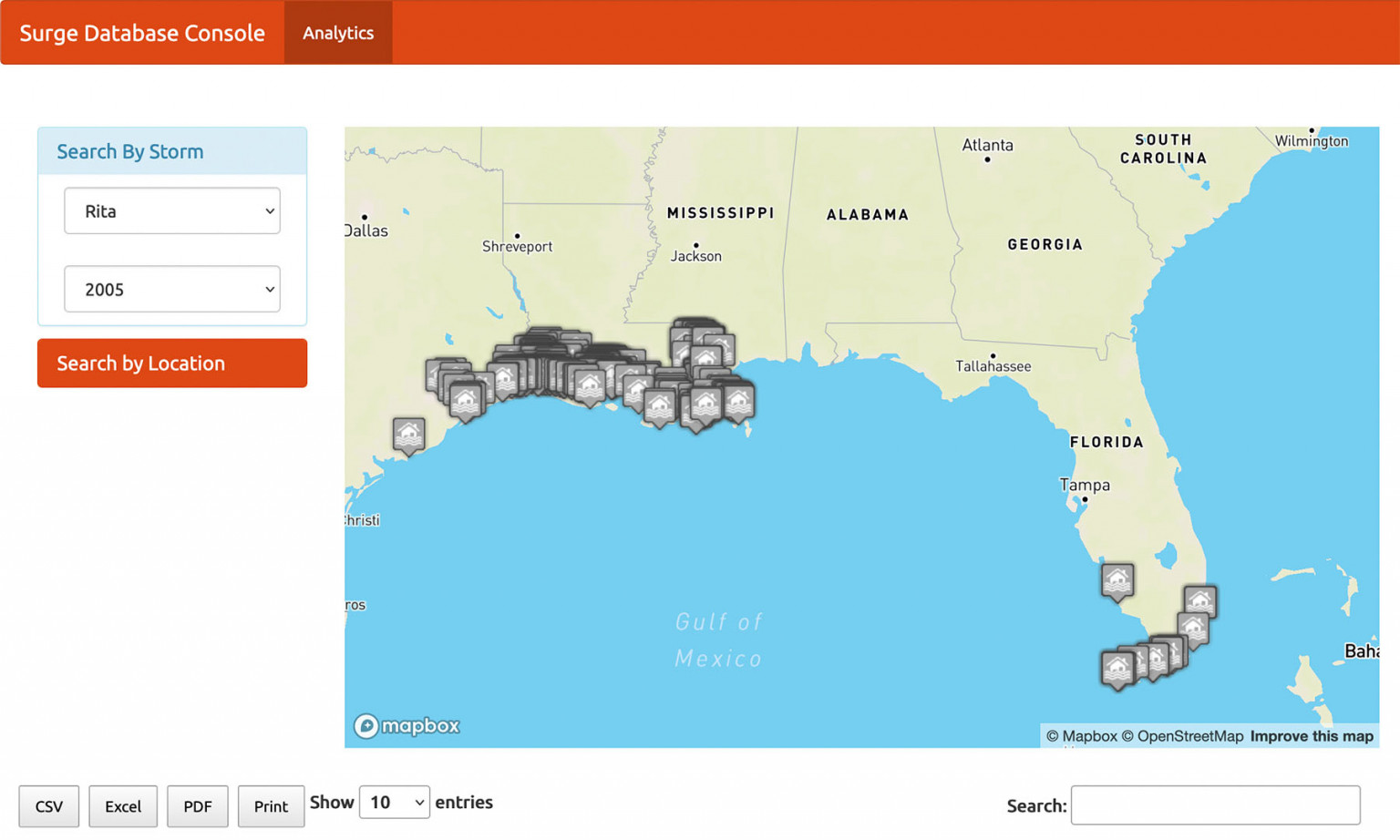Switch to the Analytics tab
Screen dimensions: 1400x840
tap(337, 32)
